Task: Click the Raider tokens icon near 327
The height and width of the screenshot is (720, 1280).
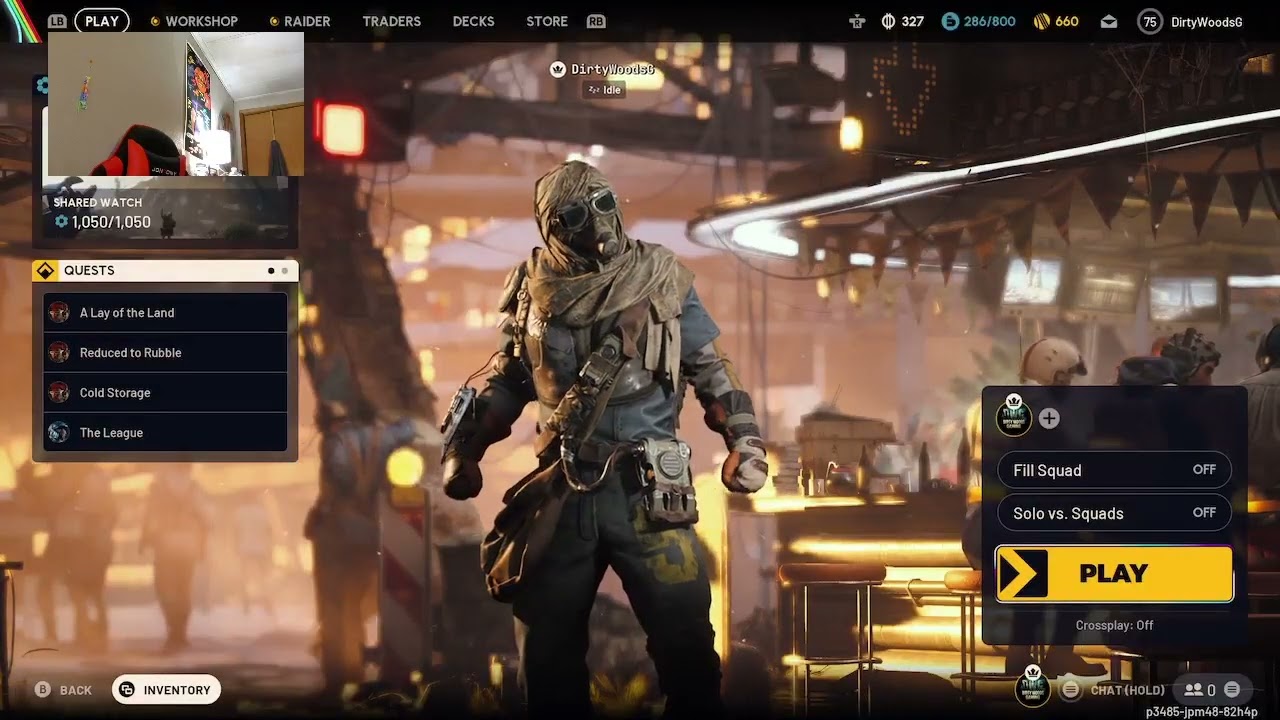Action: (x=888, y=21)
